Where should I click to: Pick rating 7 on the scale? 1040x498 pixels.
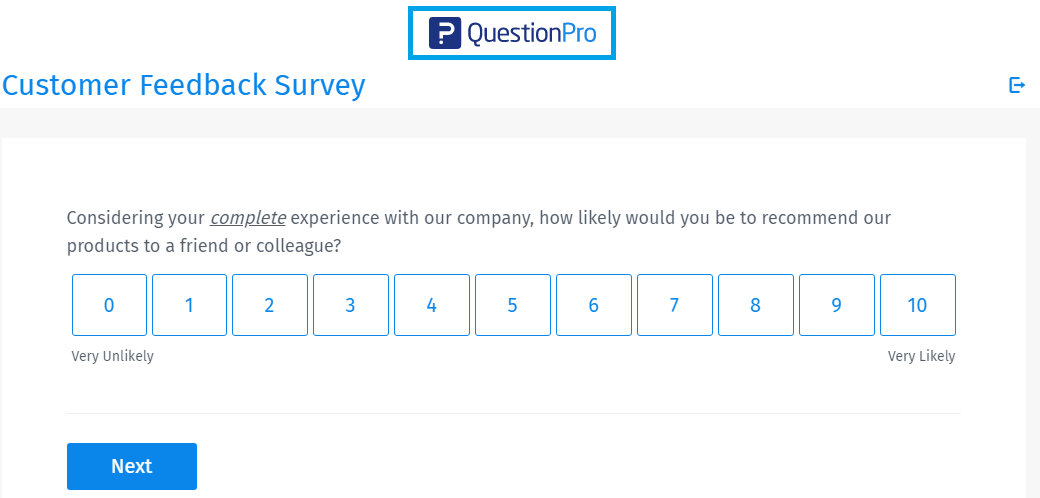(675, 305)
